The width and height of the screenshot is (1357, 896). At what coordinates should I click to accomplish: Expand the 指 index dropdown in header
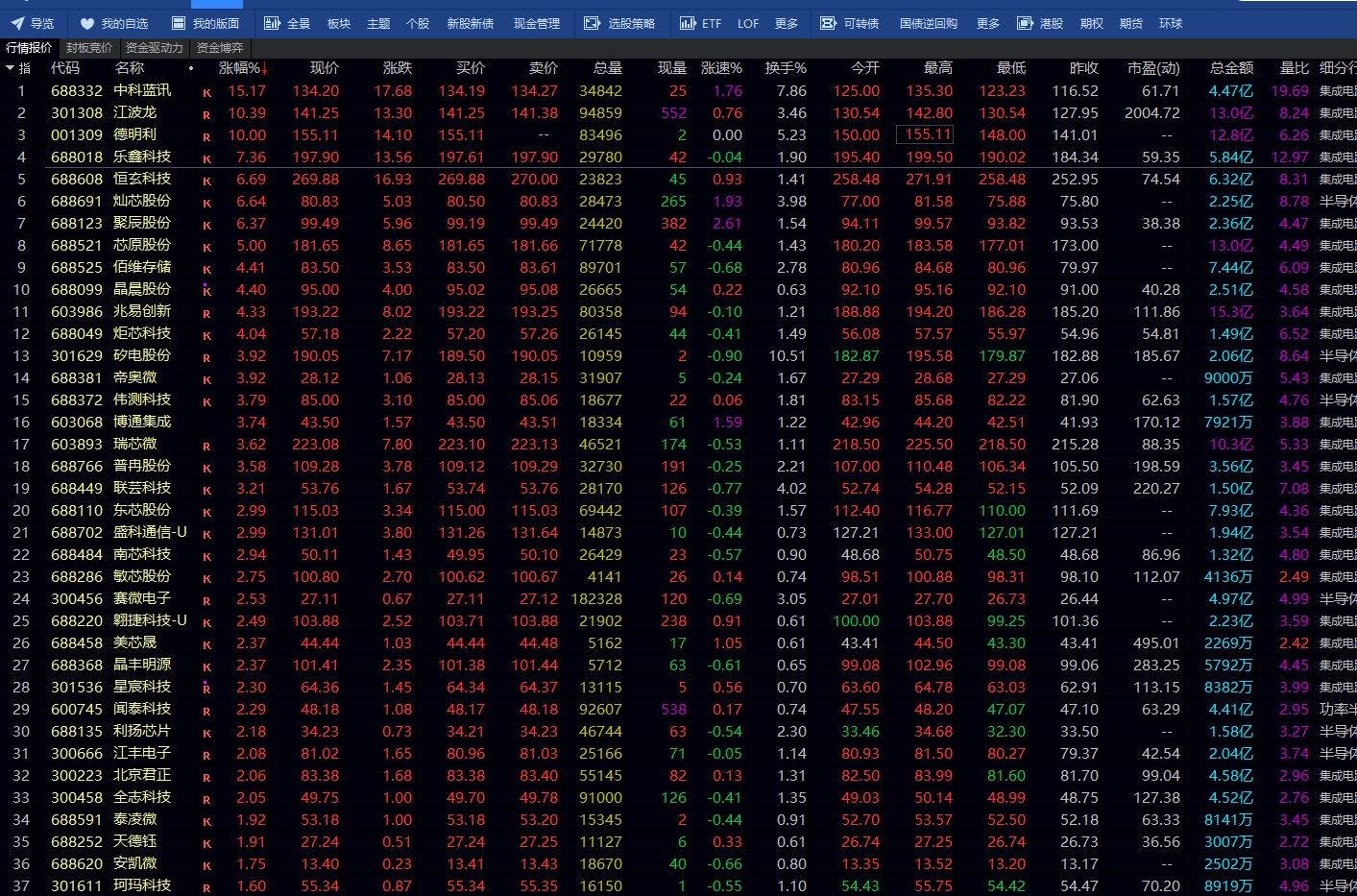[17, 68]
